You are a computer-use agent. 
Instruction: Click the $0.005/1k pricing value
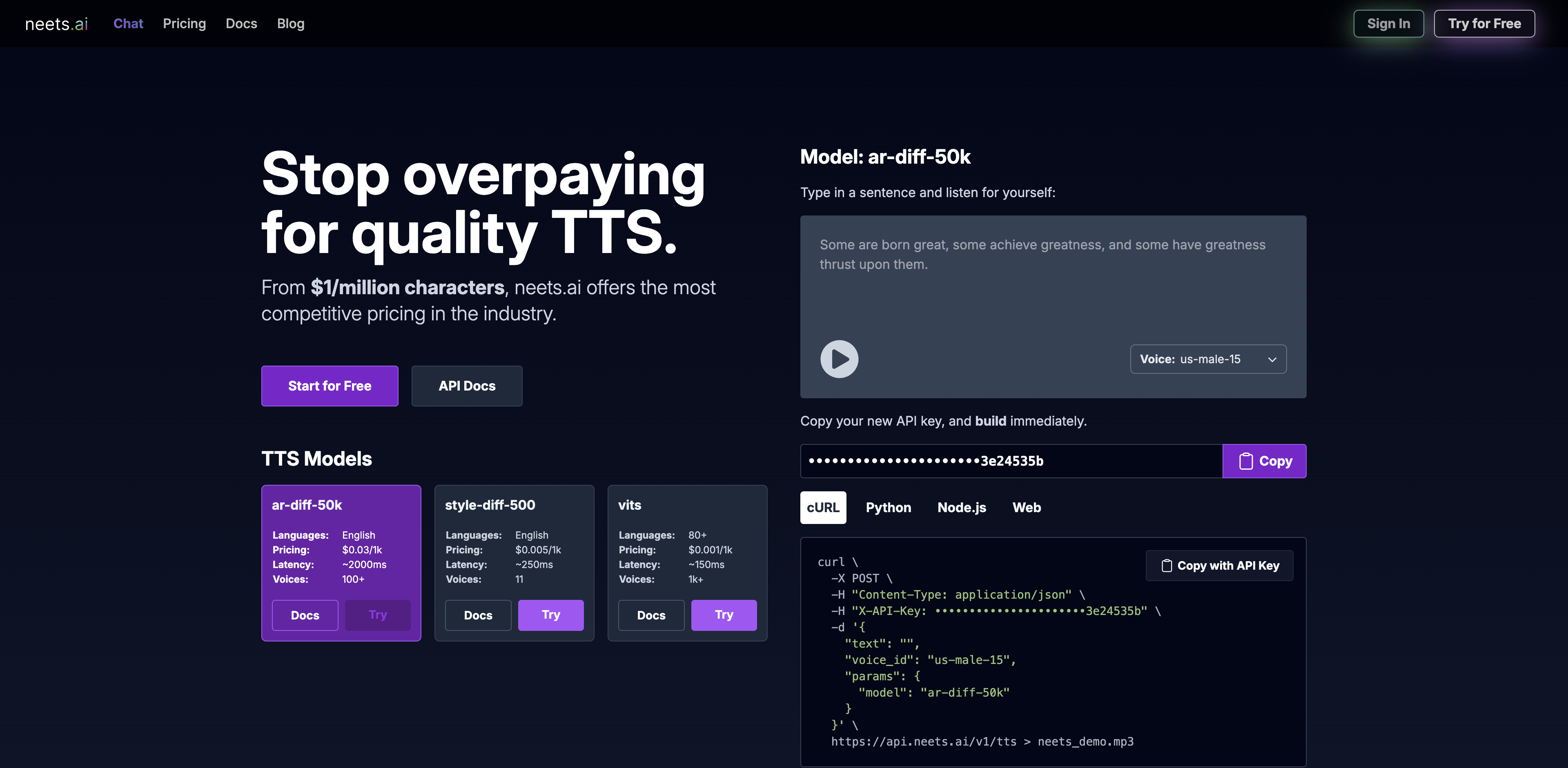pos(538,550)
